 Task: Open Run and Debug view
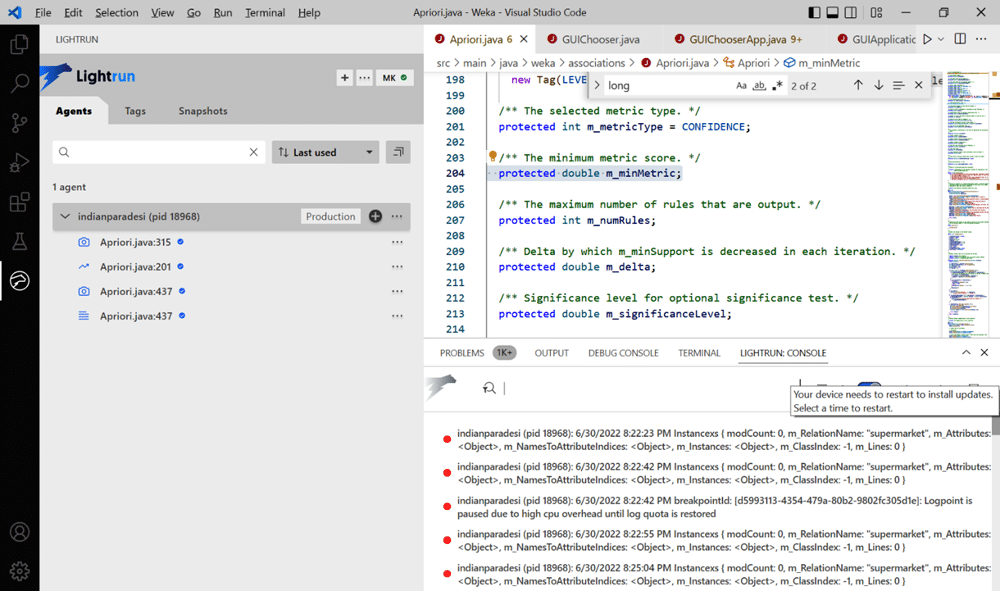[19, 163]
